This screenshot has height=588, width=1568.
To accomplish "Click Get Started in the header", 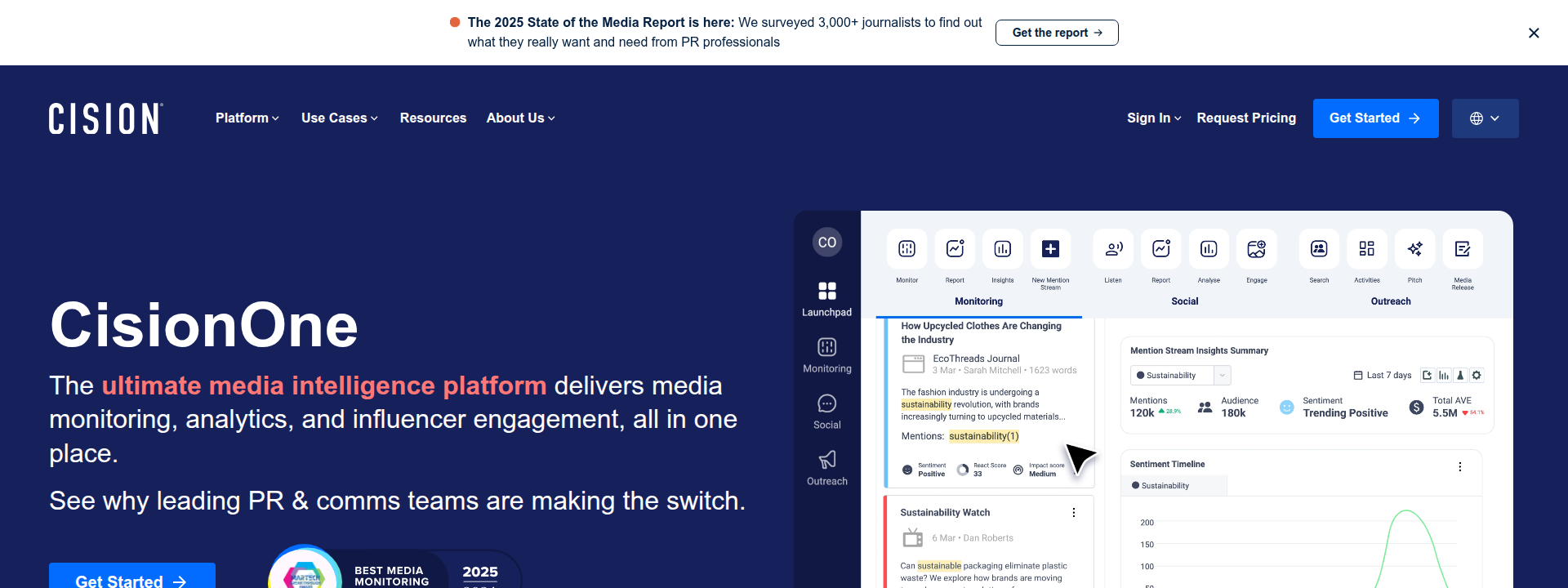I will click(1376, 118).
